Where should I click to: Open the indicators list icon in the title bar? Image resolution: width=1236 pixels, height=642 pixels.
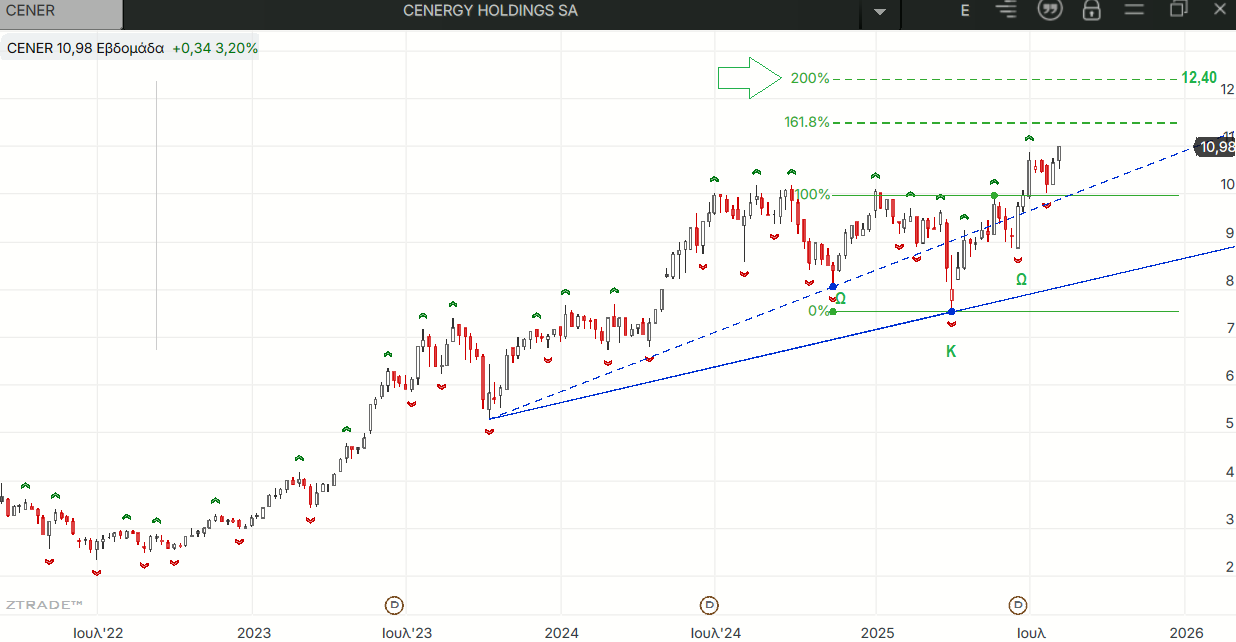[x=1007, y=10]
